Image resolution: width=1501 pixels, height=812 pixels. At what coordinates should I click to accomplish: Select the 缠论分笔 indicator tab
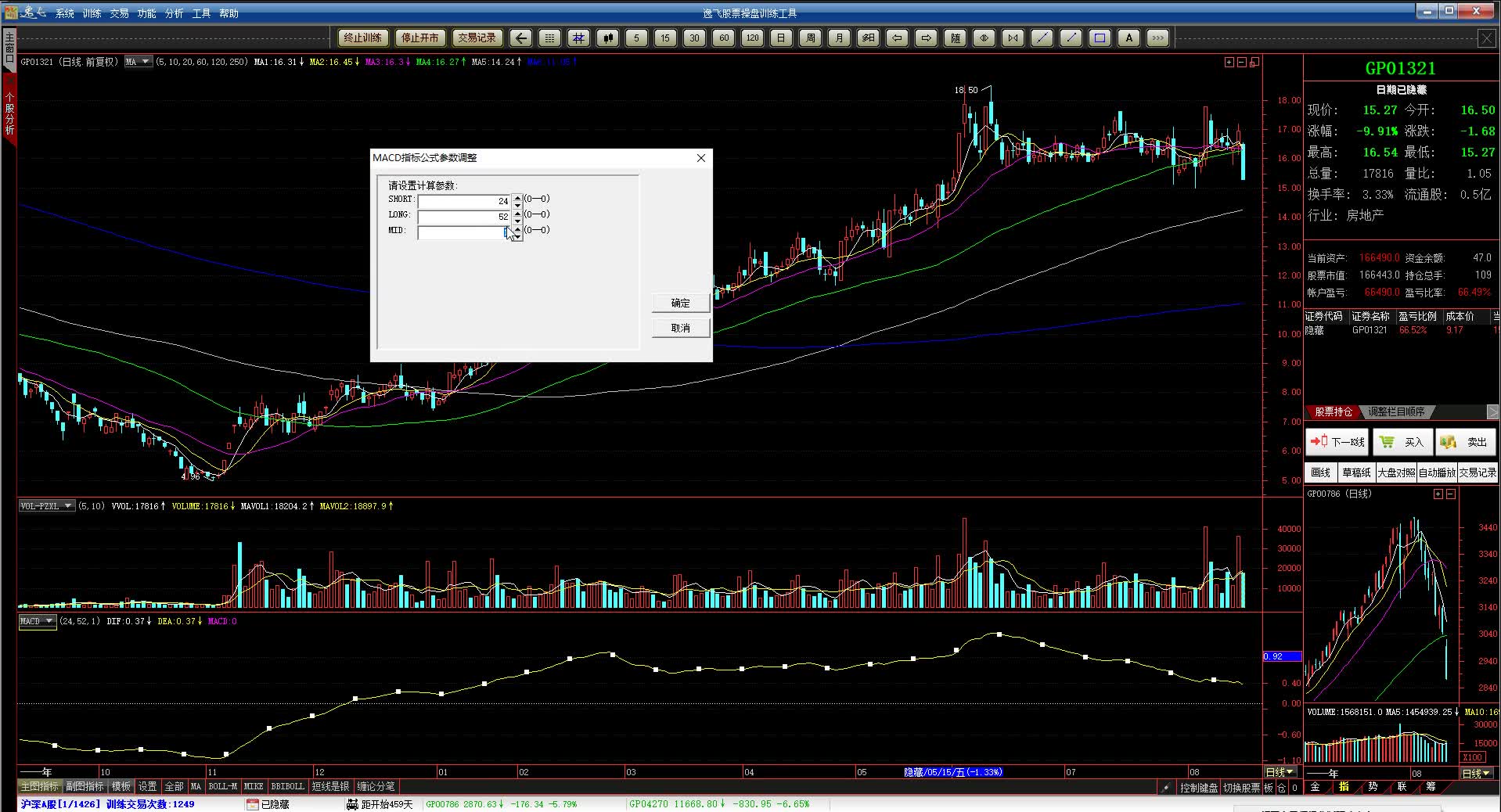point(376,786)
